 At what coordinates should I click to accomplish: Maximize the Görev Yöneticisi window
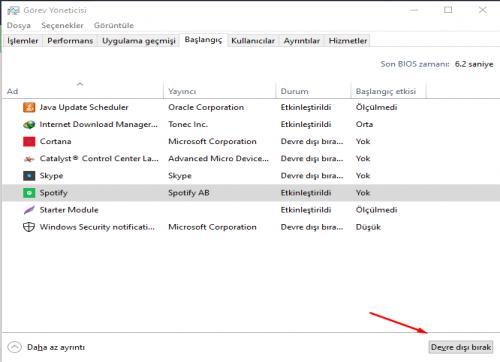tap(448, 10)
